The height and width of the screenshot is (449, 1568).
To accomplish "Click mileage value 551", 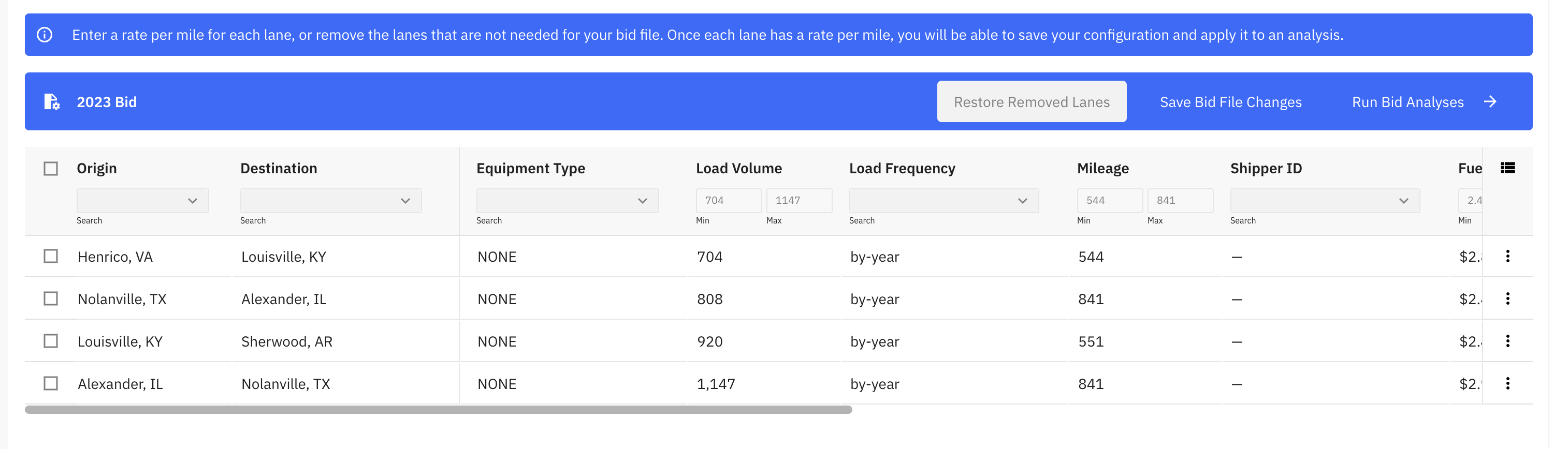I will pyautogui.click(x=1091, y=341).
